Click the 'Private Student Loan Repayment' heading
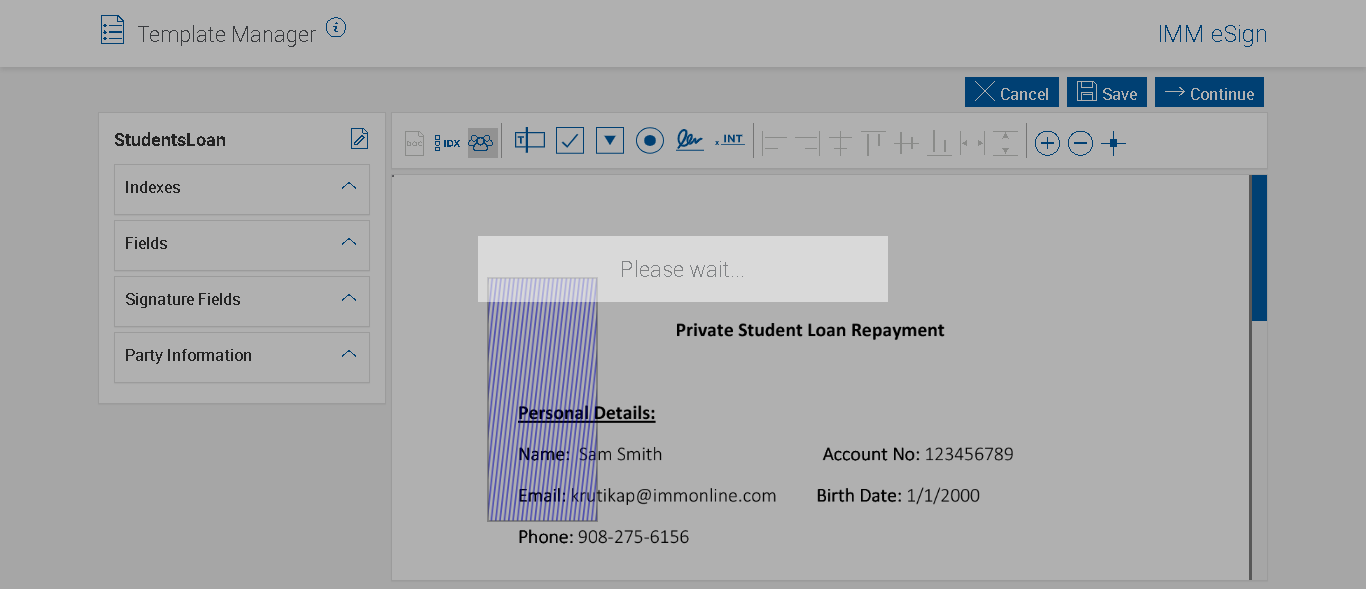The image size is (1366, 589). coord(810,330)
